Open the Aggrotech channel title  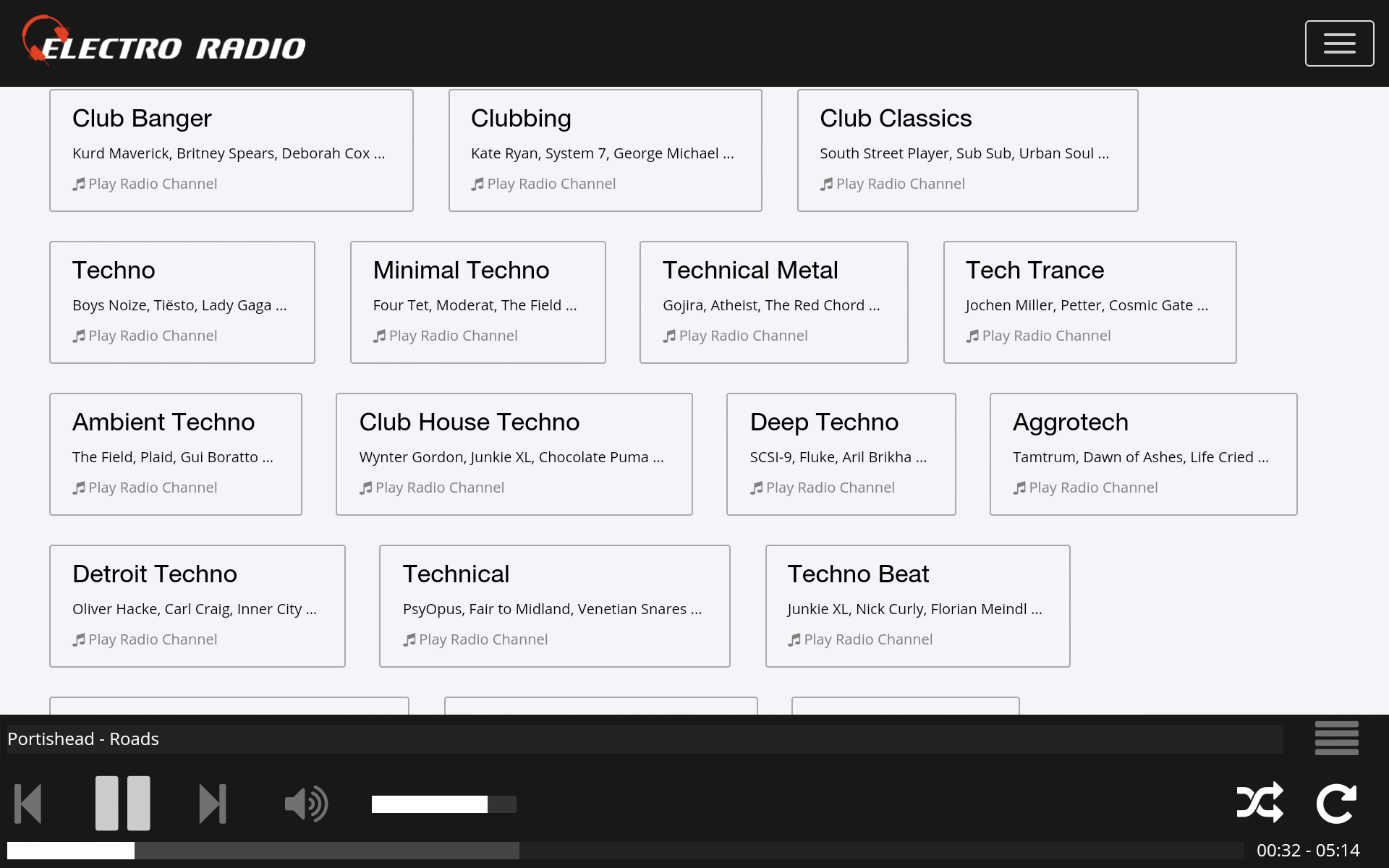1070,422
